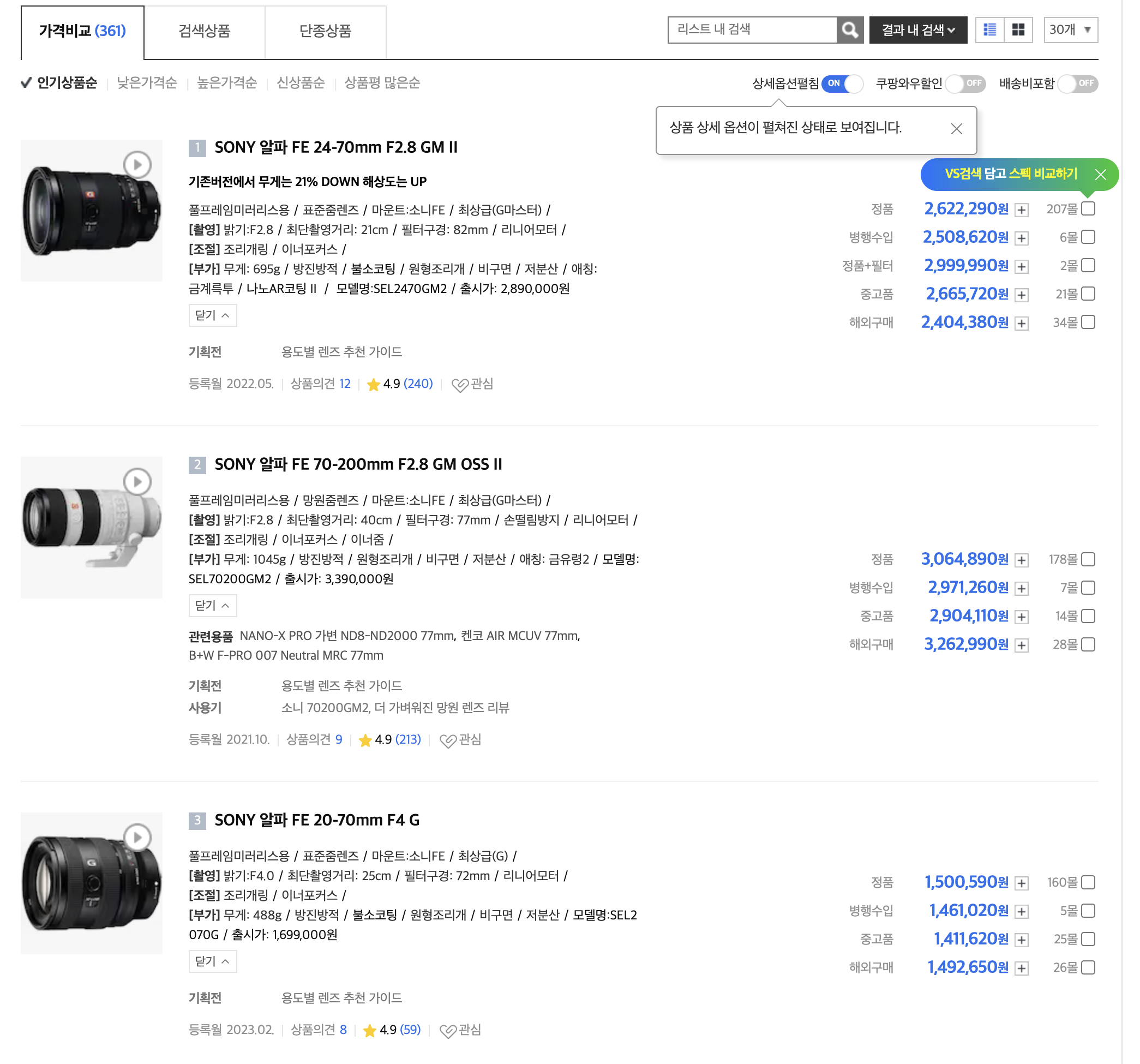The width and height of the screenshot is (1140, 1064).
Task: Open the 30개 items-per-page dropdown
Action: (x=1071, y=30)
